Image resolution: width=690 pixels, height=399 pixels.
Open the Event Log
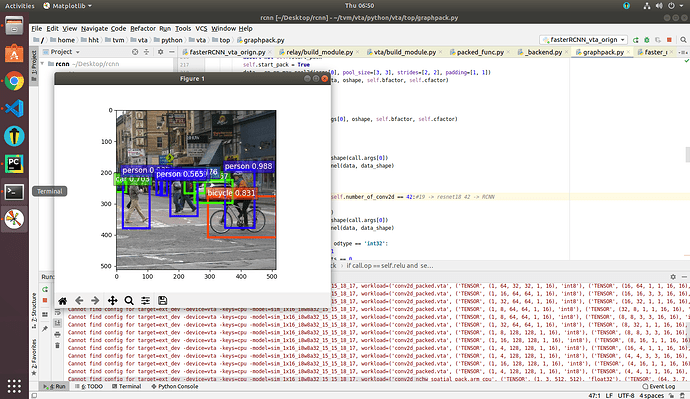pos(659,387)
